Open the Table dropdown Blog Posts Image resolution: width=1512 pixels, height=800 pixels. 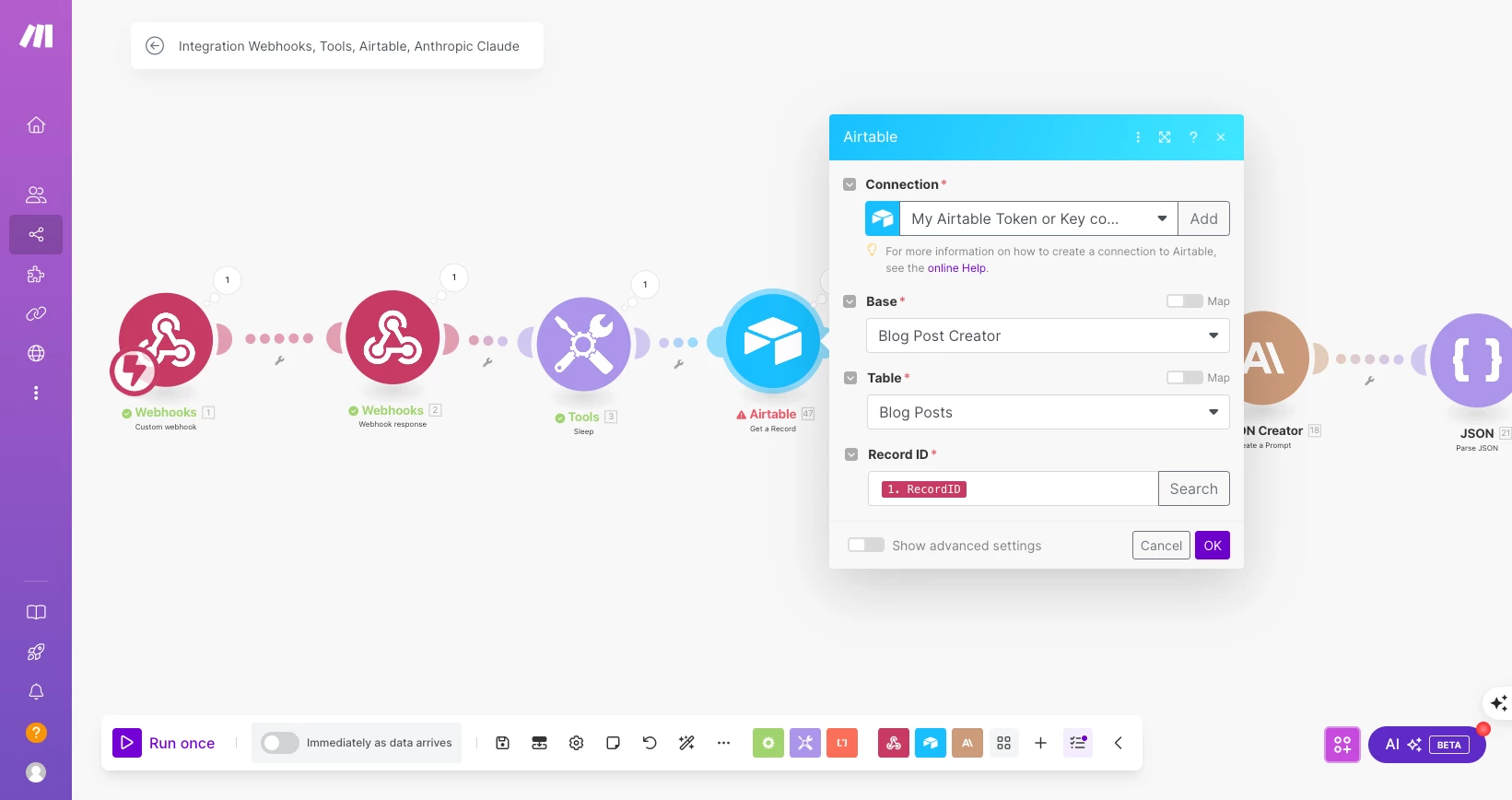(1049, 412)
